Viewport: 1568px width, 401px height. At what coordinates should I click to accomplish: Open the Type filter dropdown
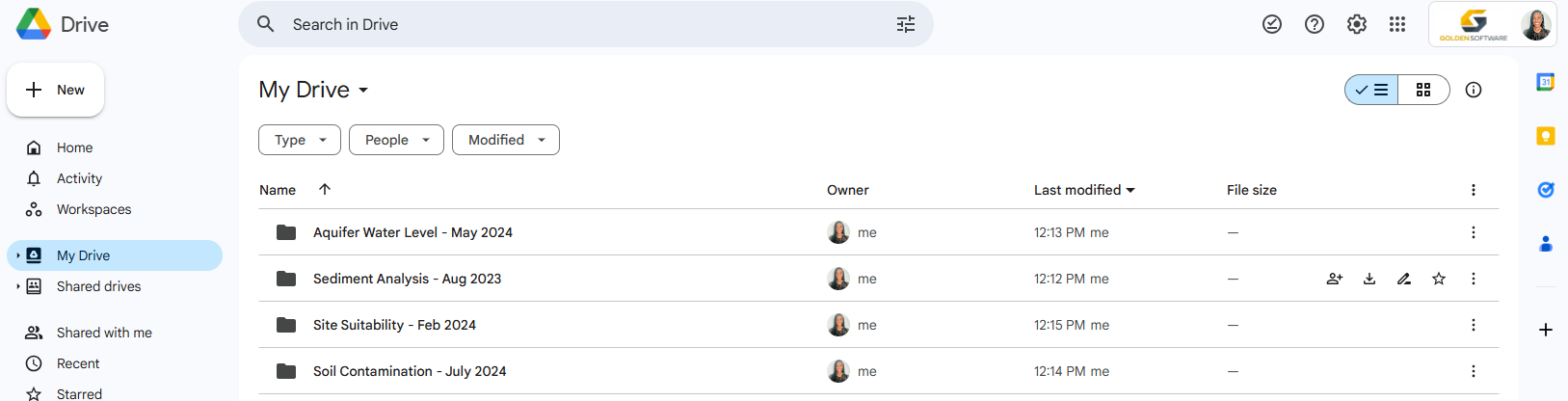(300, 140)
